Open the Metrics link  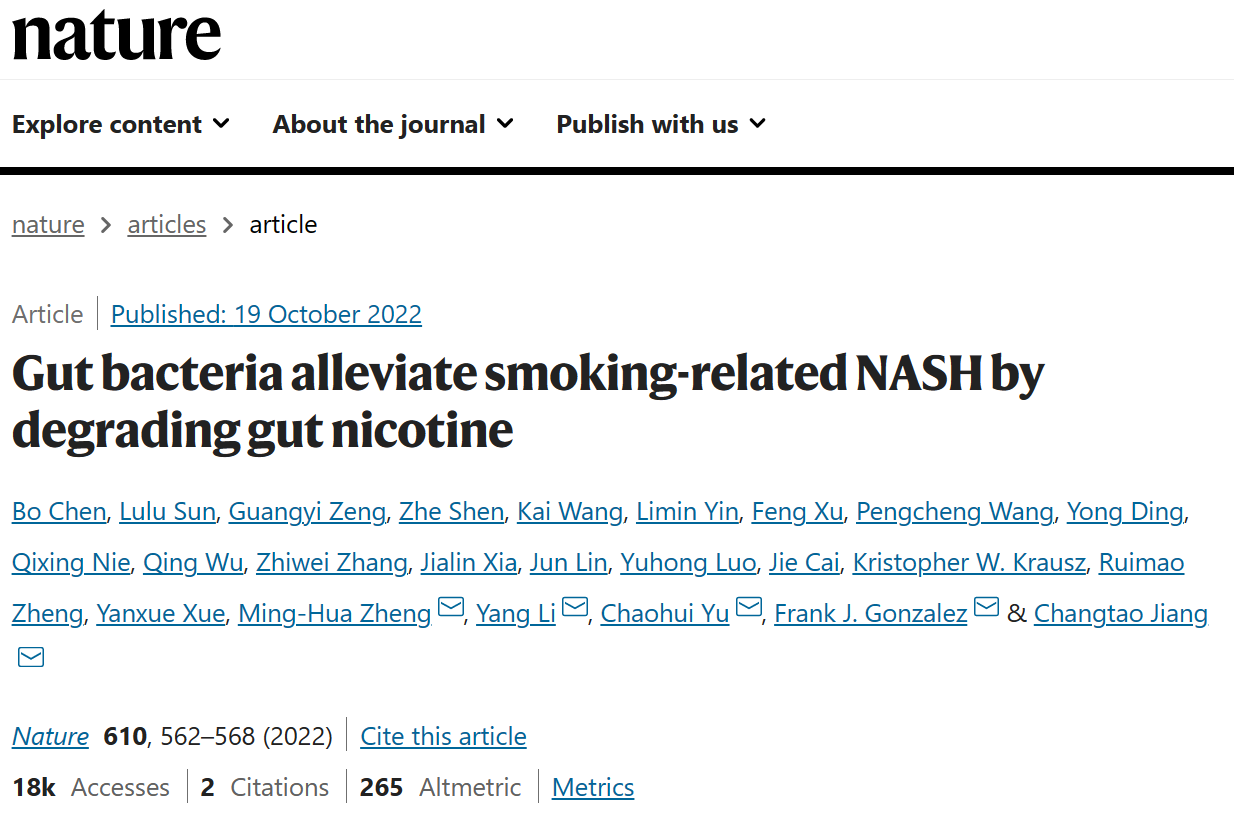(x=593, y=788)
